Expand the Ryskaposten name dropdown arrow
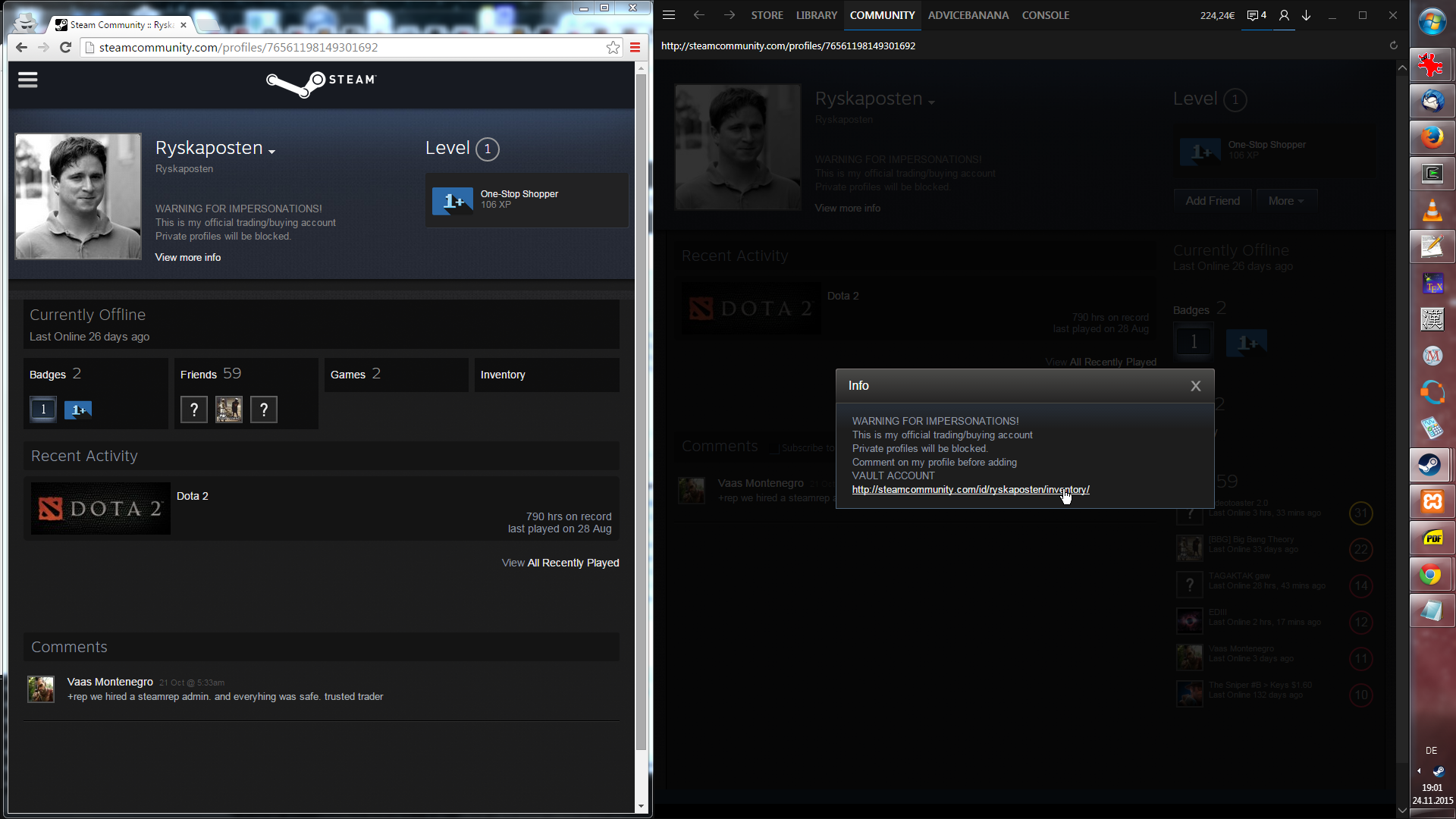The image size is (1456, 819). [x=272, y=151]
